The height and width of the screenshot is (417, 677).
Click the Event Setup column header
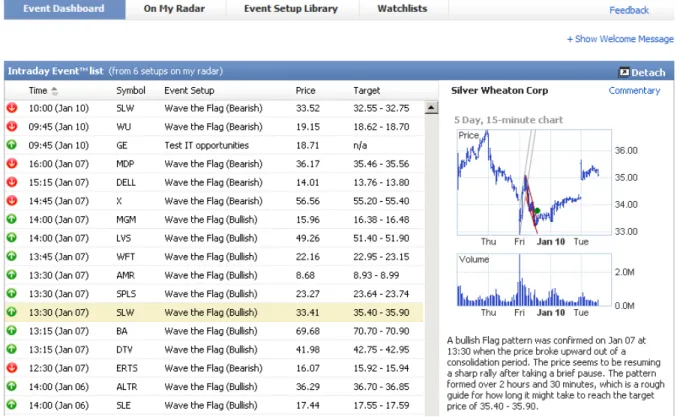(189, 91)
